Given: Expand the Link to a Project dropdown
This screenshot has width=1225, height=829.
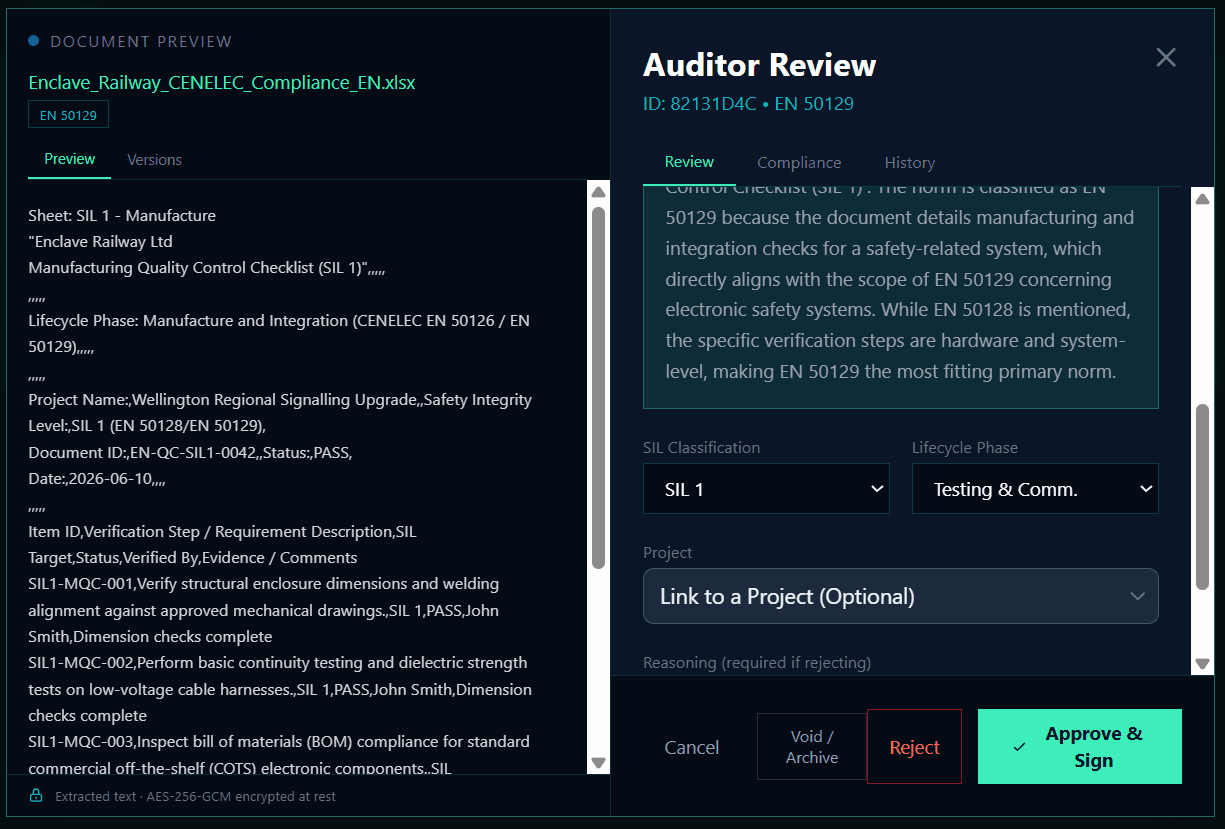Looking at the screenshot, I should 901,596.
